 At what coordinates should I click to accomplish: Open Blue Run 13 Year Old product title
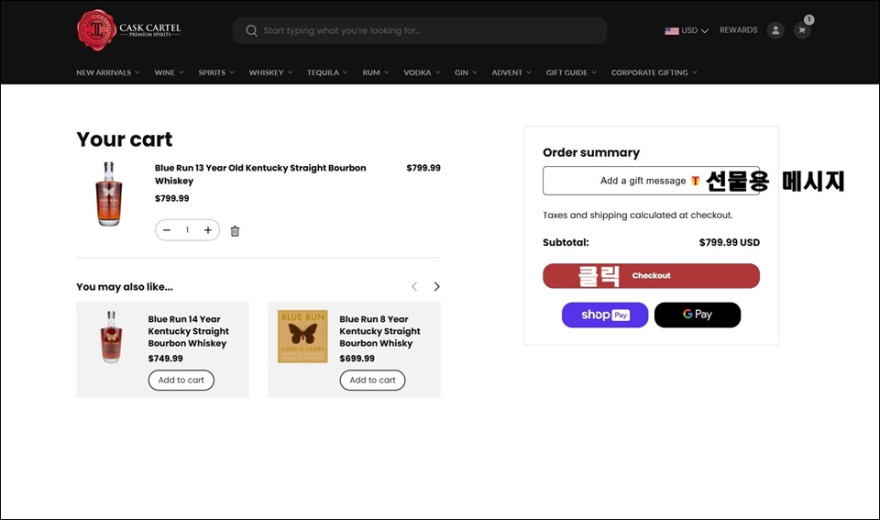tap(260, 174)
